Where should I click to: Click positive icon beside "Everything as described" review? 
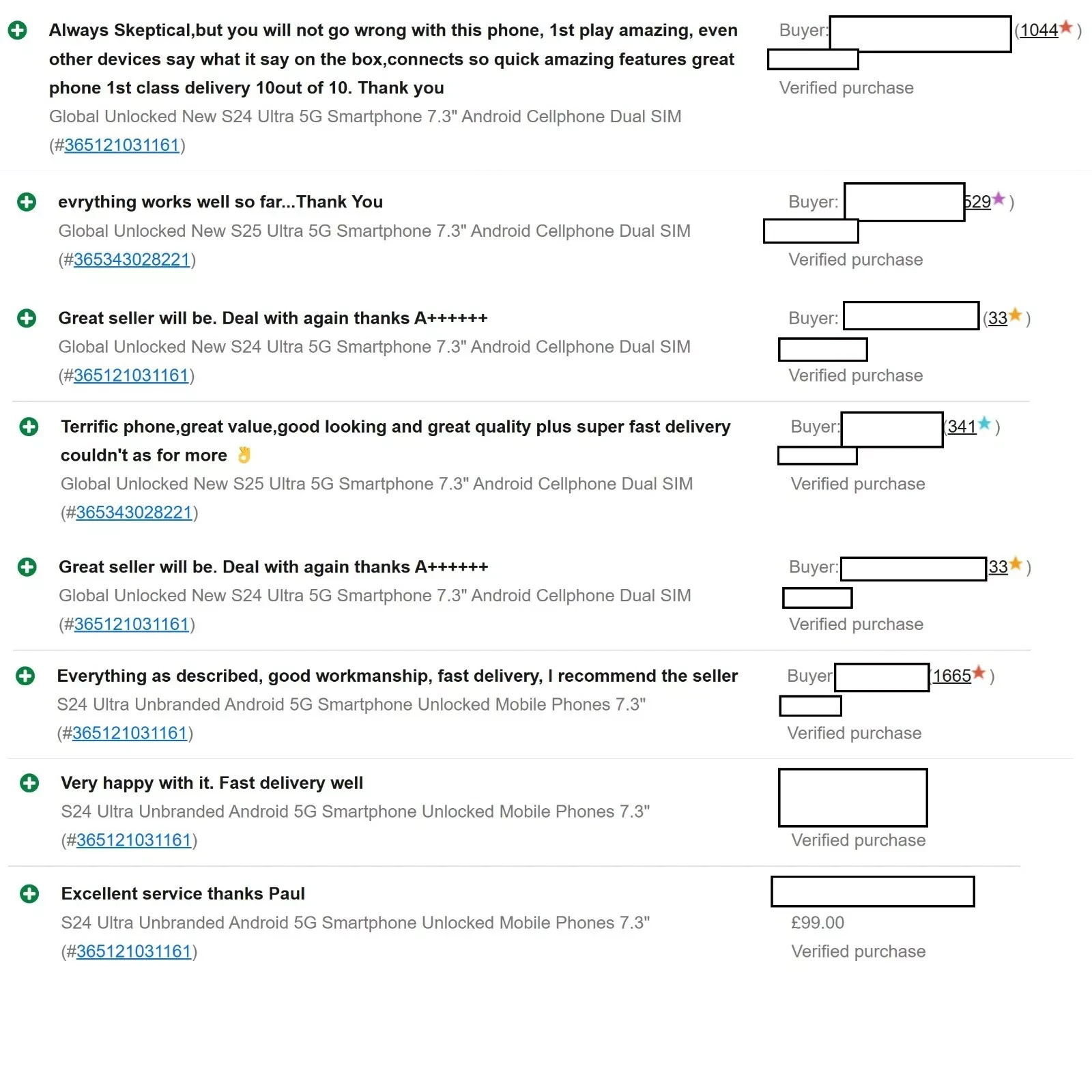click(25, 676)
